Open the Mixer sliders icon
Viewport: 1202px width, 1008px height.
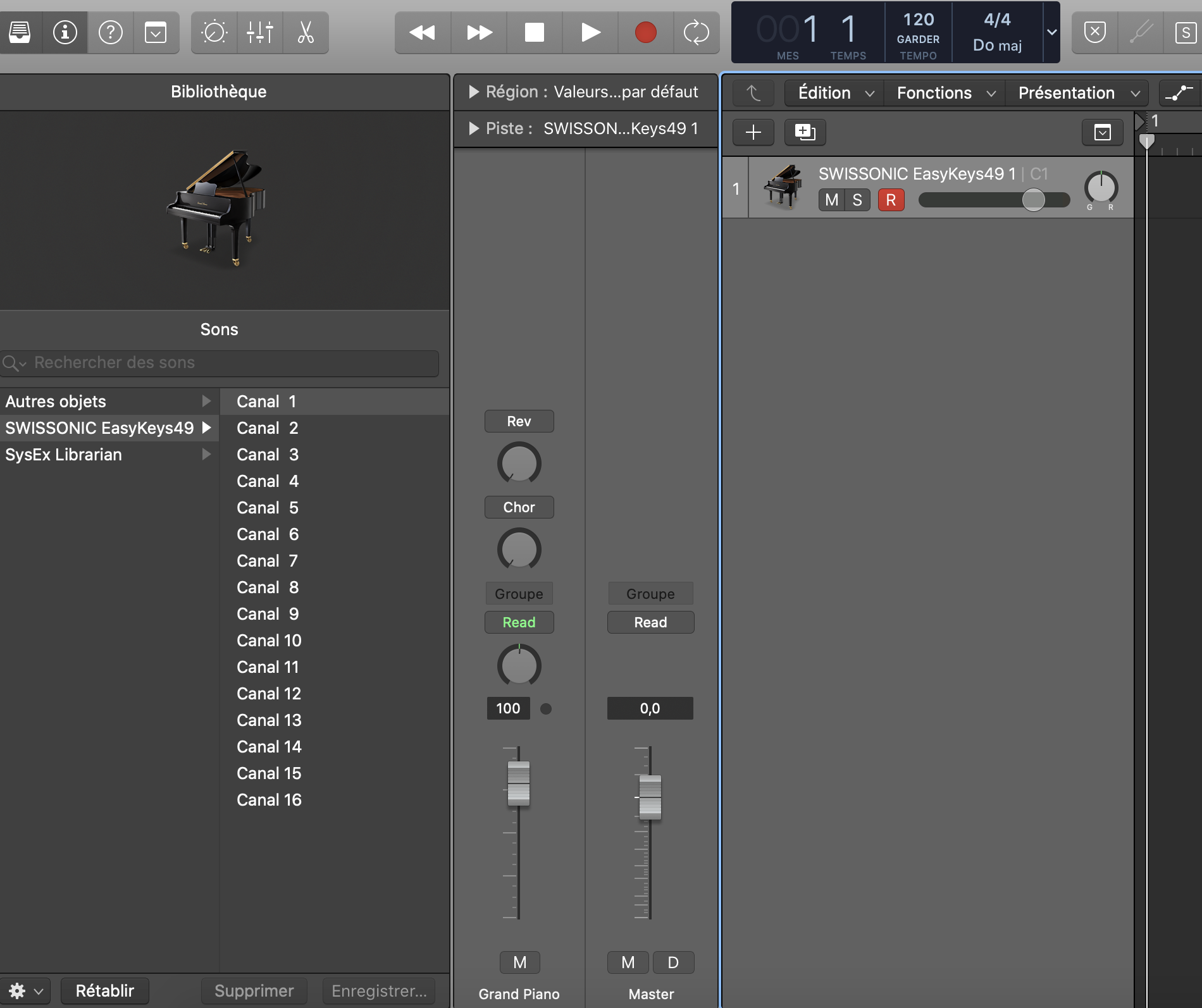(259, 32)
